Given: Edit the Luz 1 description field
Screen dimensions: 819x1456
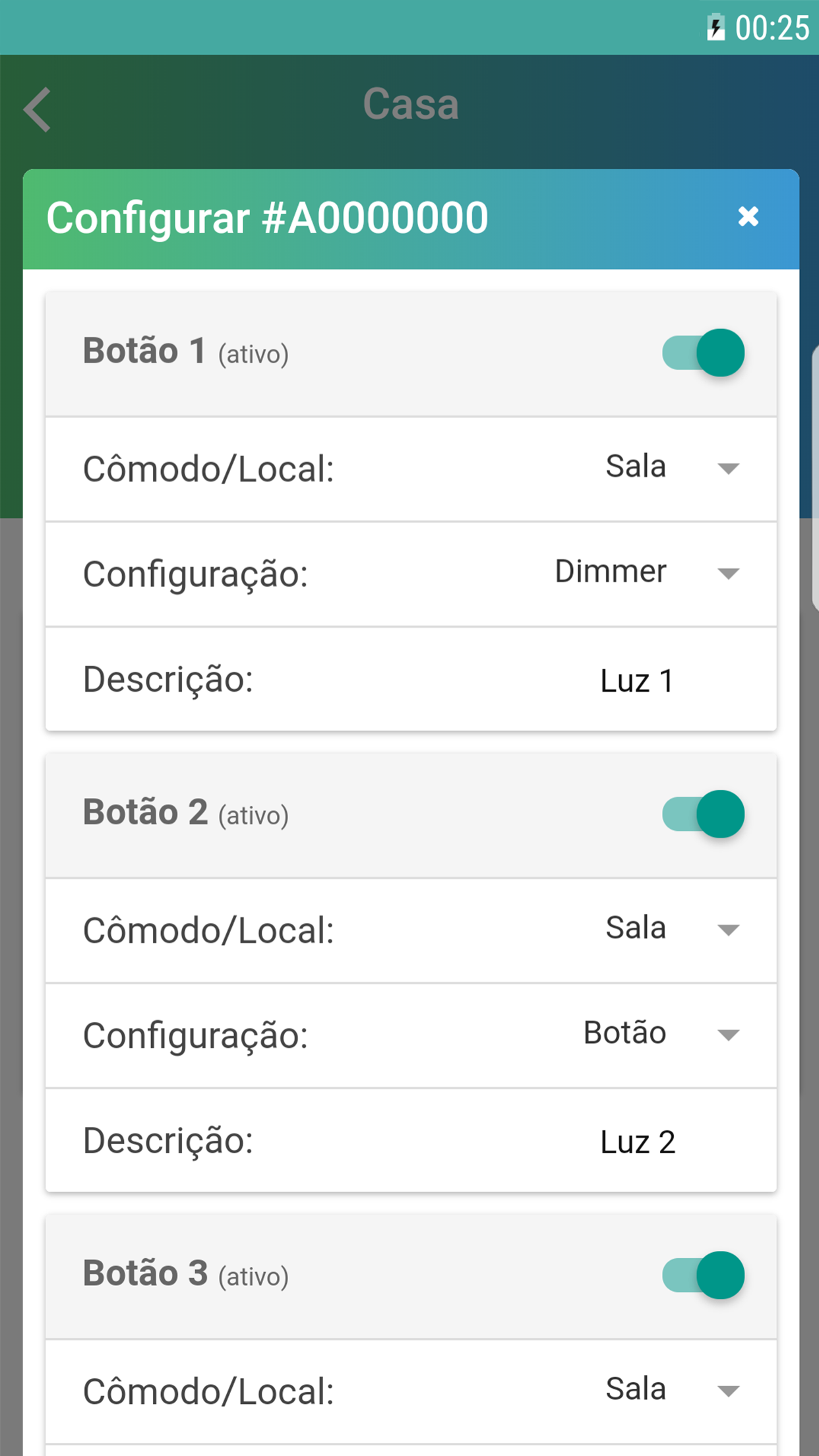Looking at the screenshot, I should (637, 681).
